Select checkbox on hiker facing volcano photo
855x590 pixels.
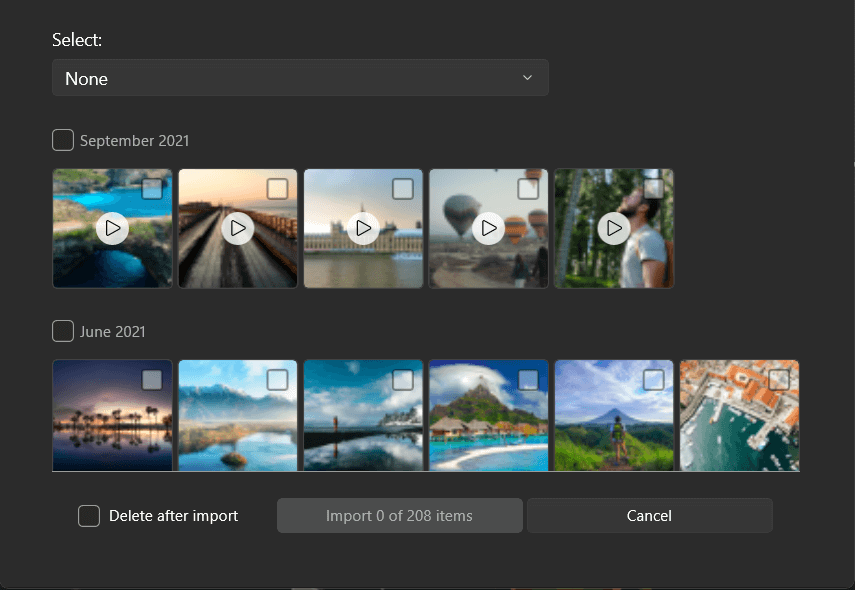[x=654, y=380]
